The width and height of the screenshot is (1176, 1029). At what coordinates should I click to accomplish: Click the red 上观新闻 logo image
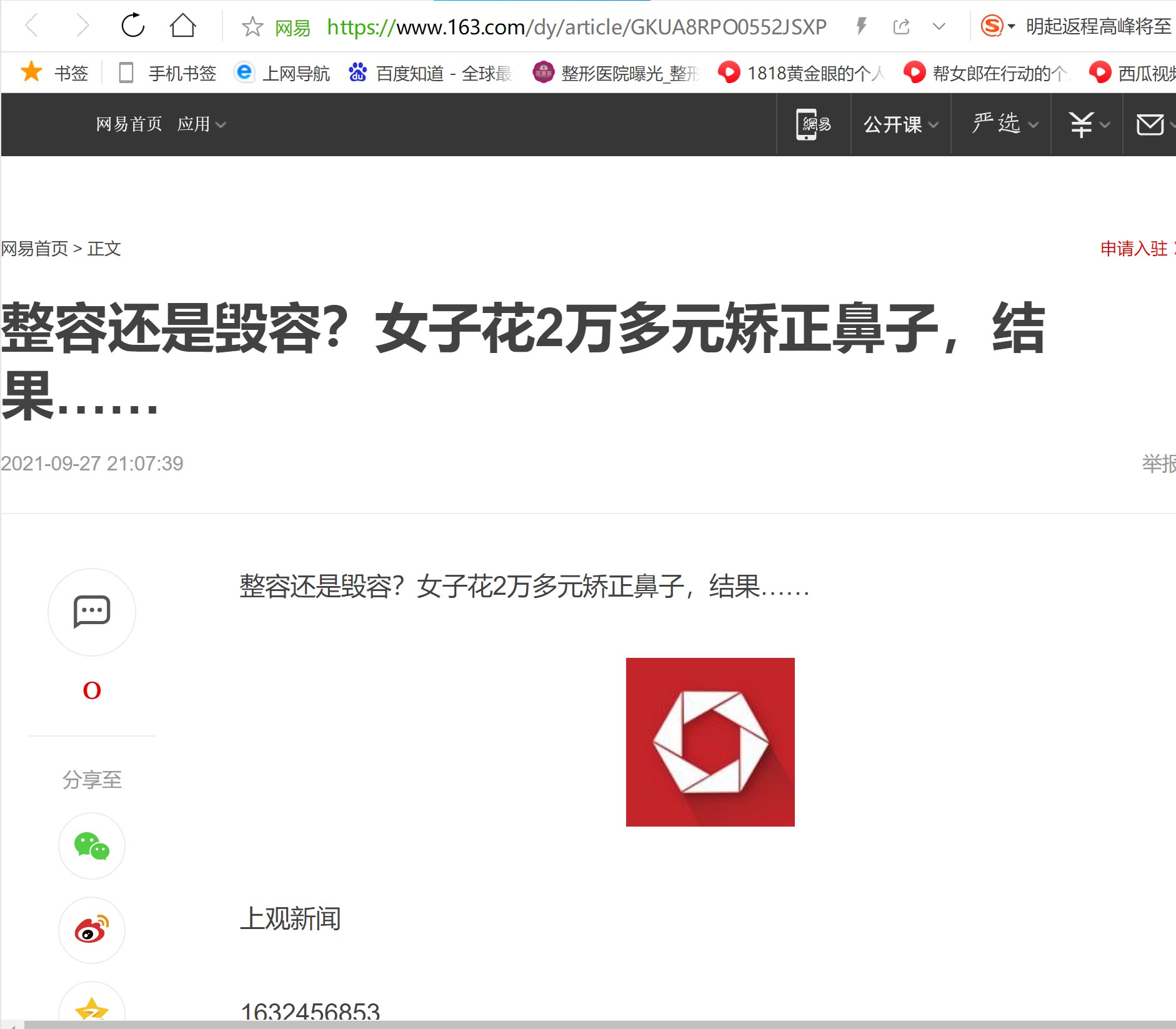pyautogui.click(x=710, y=742)
